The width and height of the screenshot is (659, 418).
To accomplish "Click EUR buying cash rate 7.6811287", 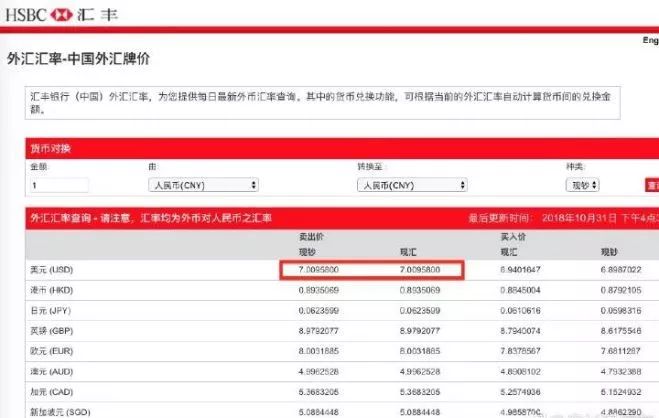I will [621, 351].
